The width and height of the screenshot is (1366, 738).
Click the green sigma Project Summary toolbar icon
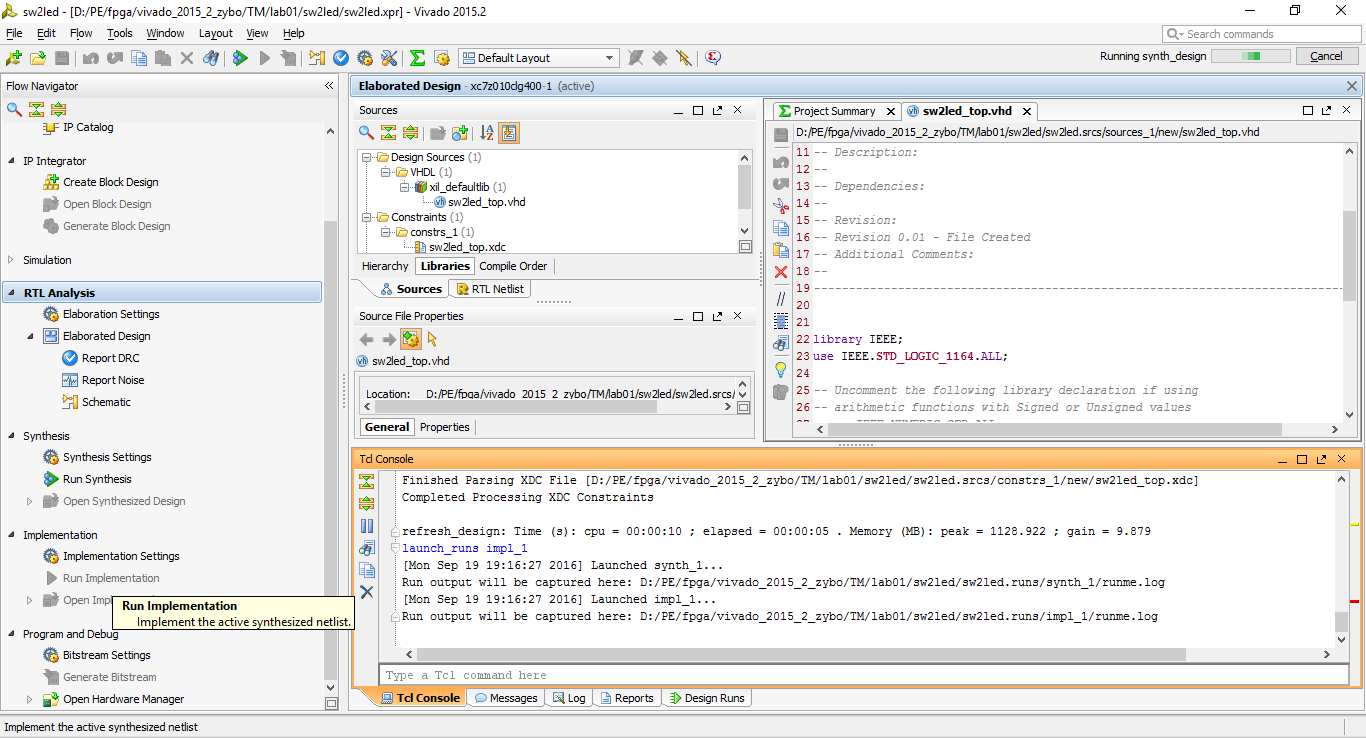tap(418, 58)
